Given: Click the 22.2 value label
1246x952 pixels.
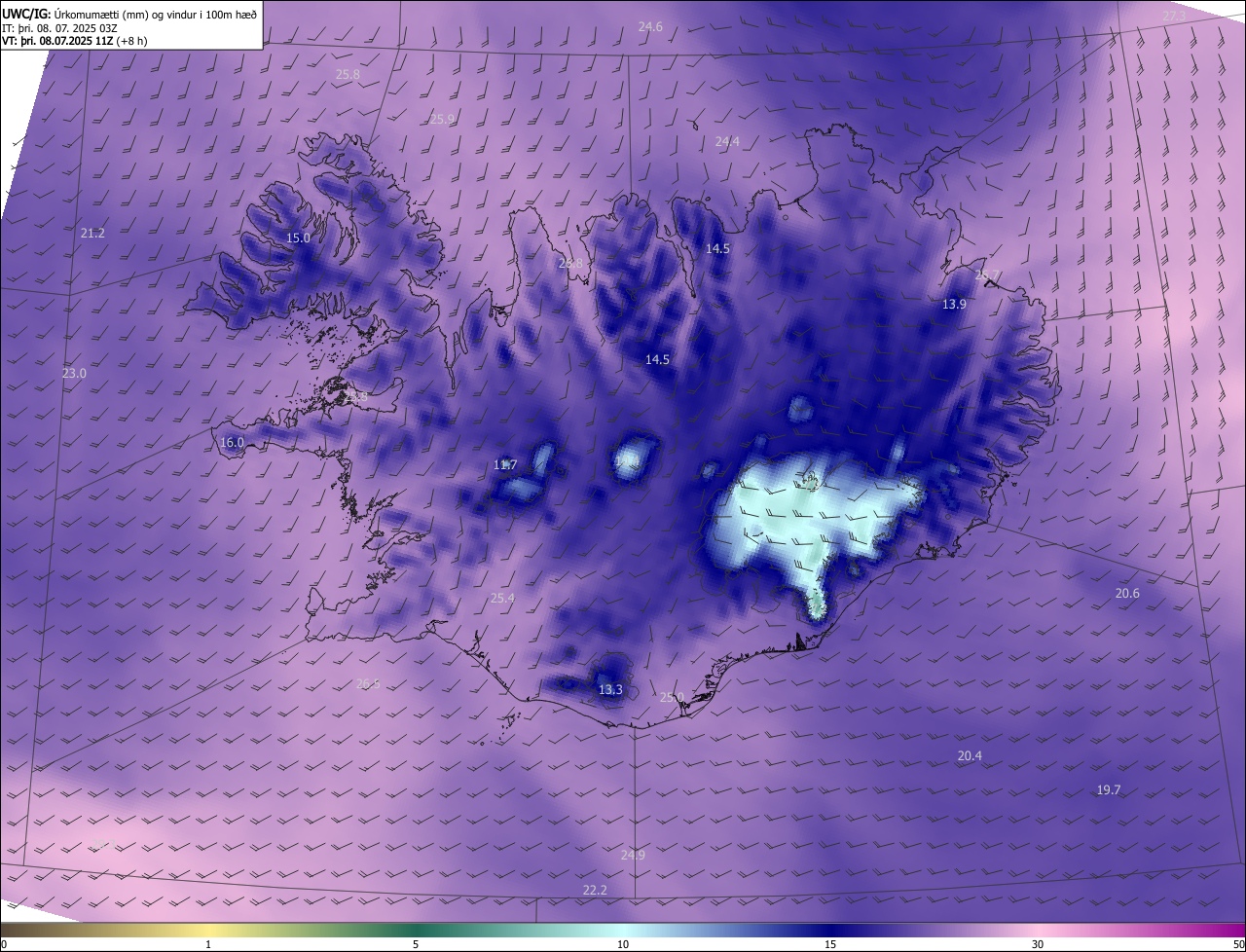Looking at the screenshot, I should (x=595, y=891).
